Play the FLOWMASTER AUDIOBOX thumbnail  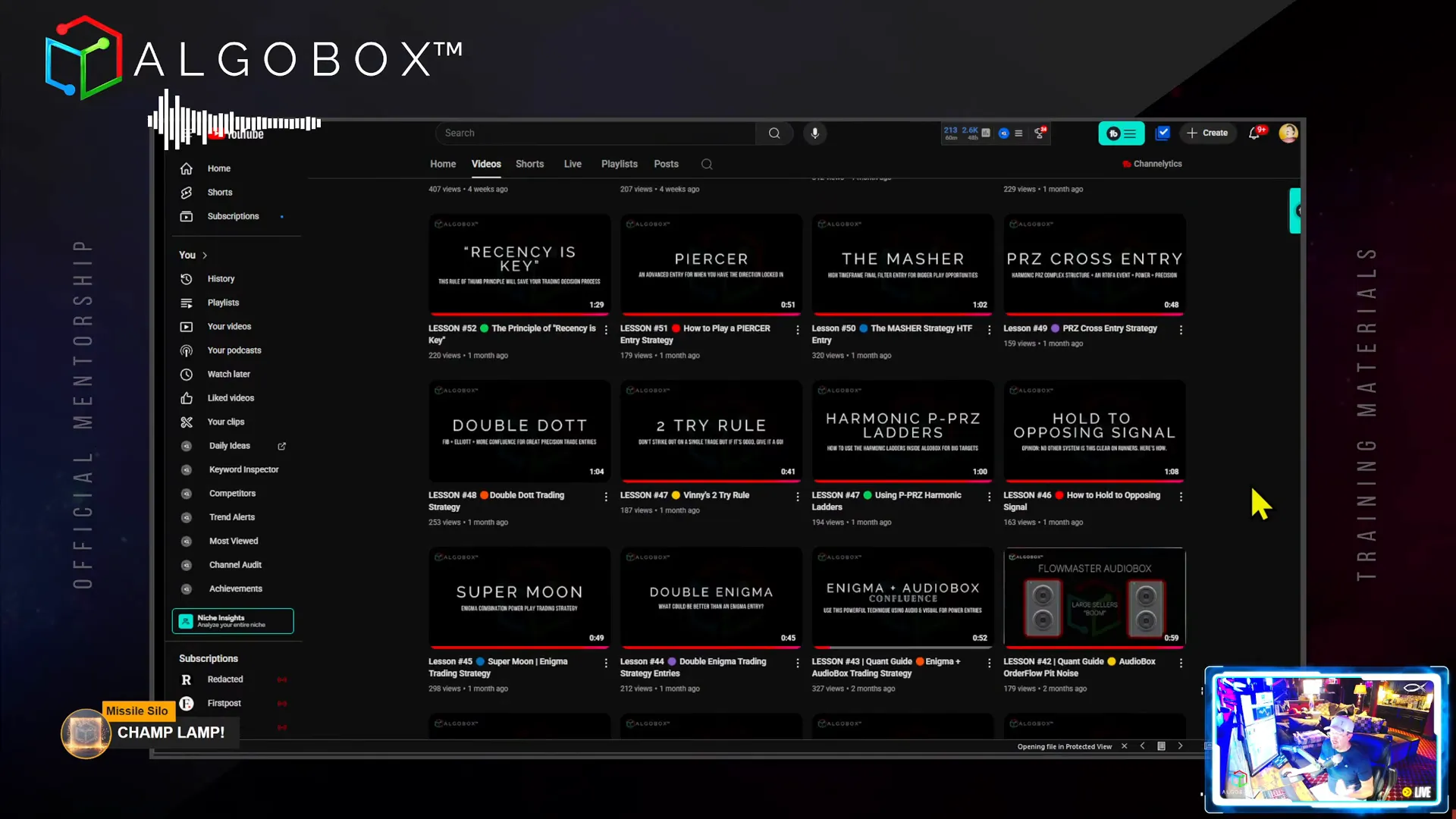coord(1094,598)
